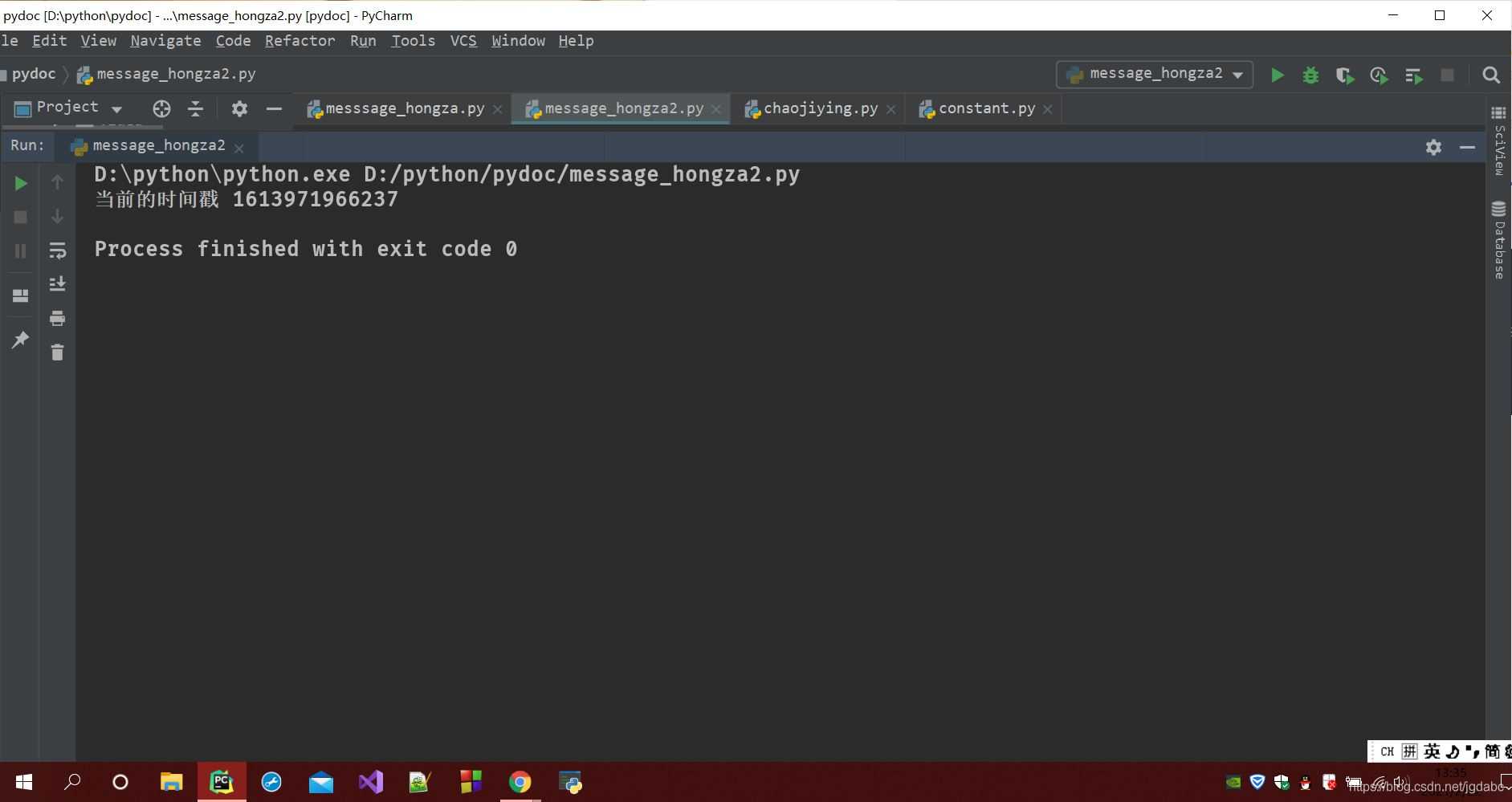This screenshot has height=802, width=1512.
Task: Collapse all nodes in the Project panel
Action: coord(195,109)
